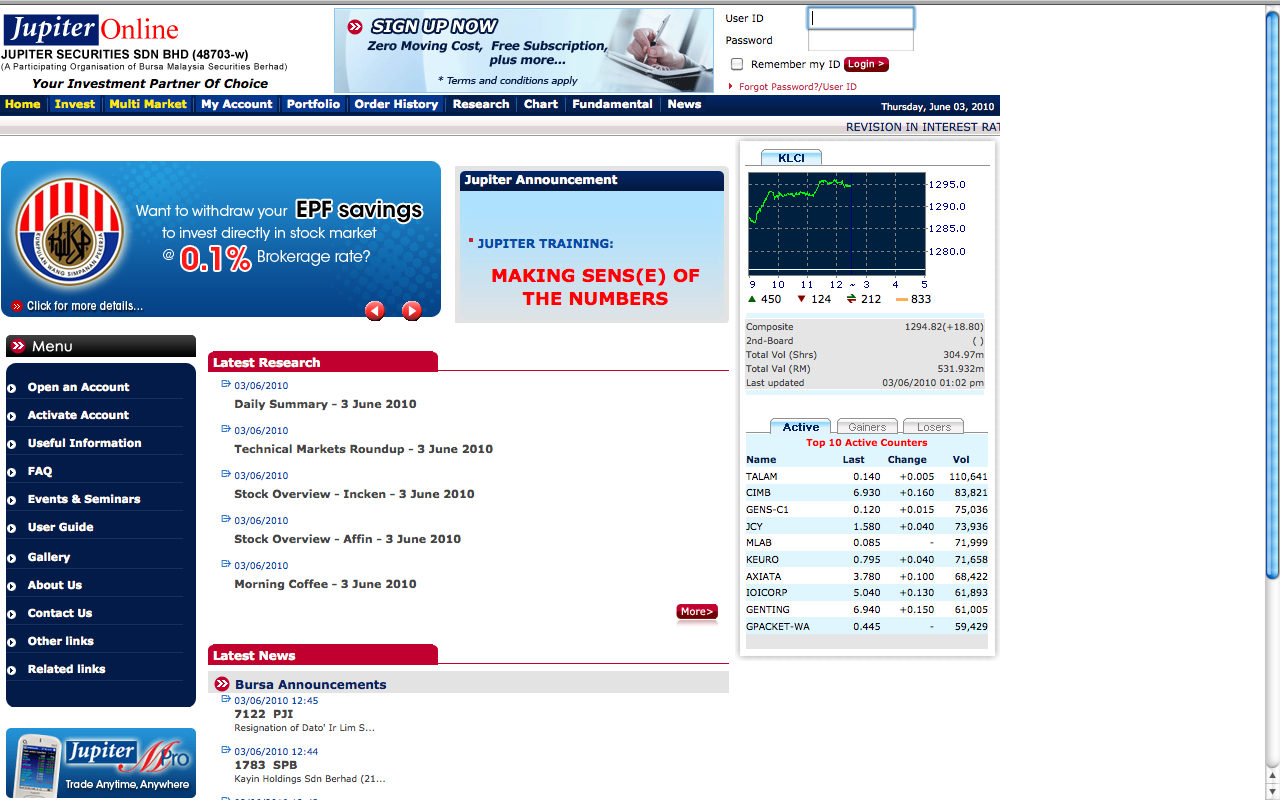1280x800 pixels.
Task: Open the Multi Market menu
Action: 148,104
